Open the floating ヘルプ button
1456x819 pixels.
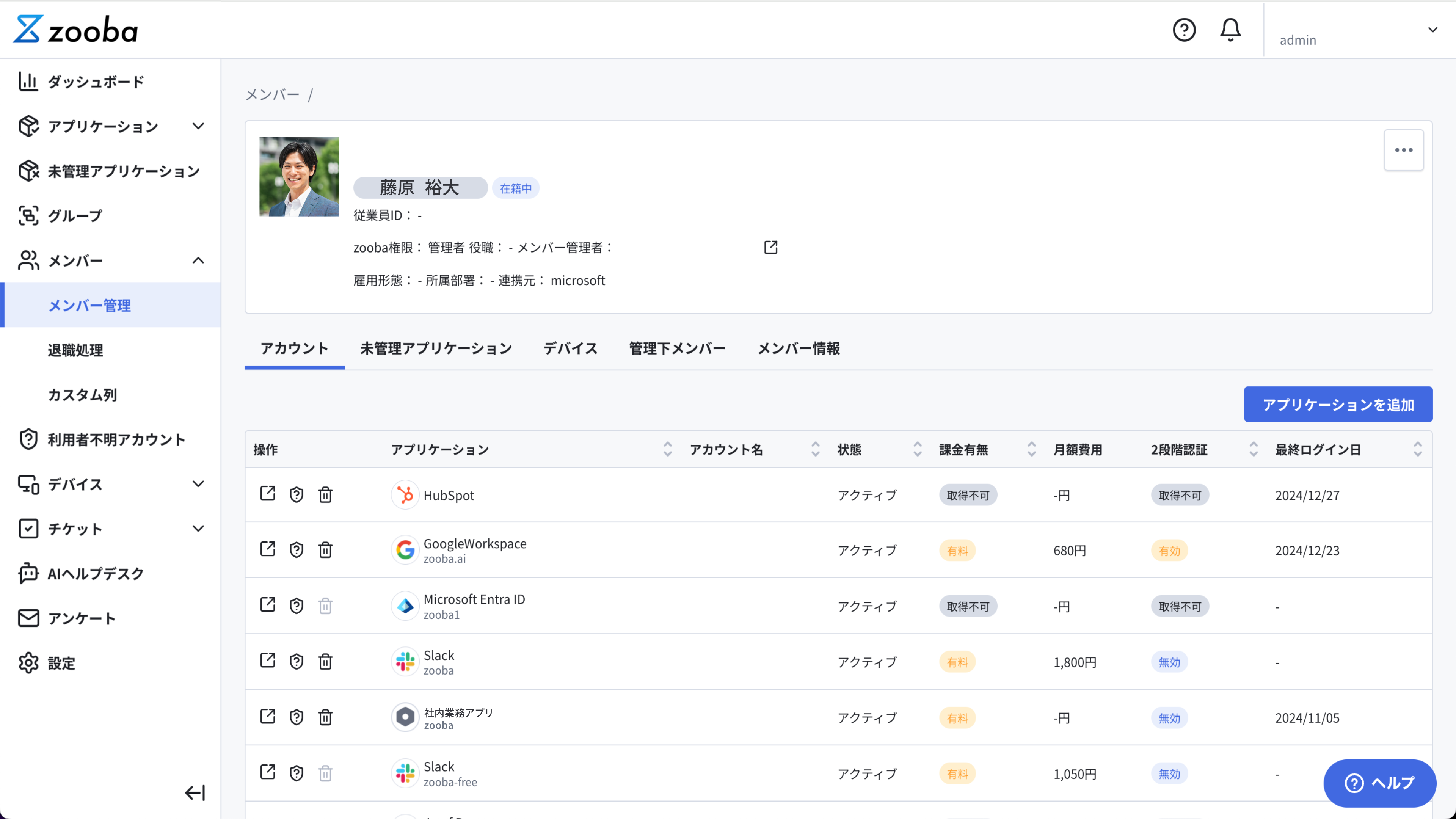click(1380, 783)
